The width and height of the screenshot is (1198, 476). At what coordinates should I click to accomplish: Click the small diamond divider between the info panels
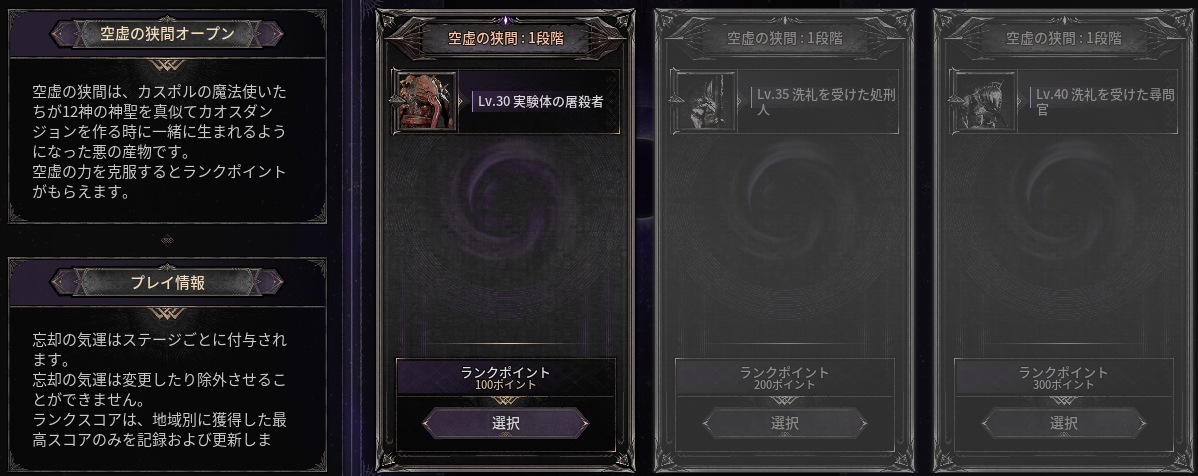(x=167, y=241)
